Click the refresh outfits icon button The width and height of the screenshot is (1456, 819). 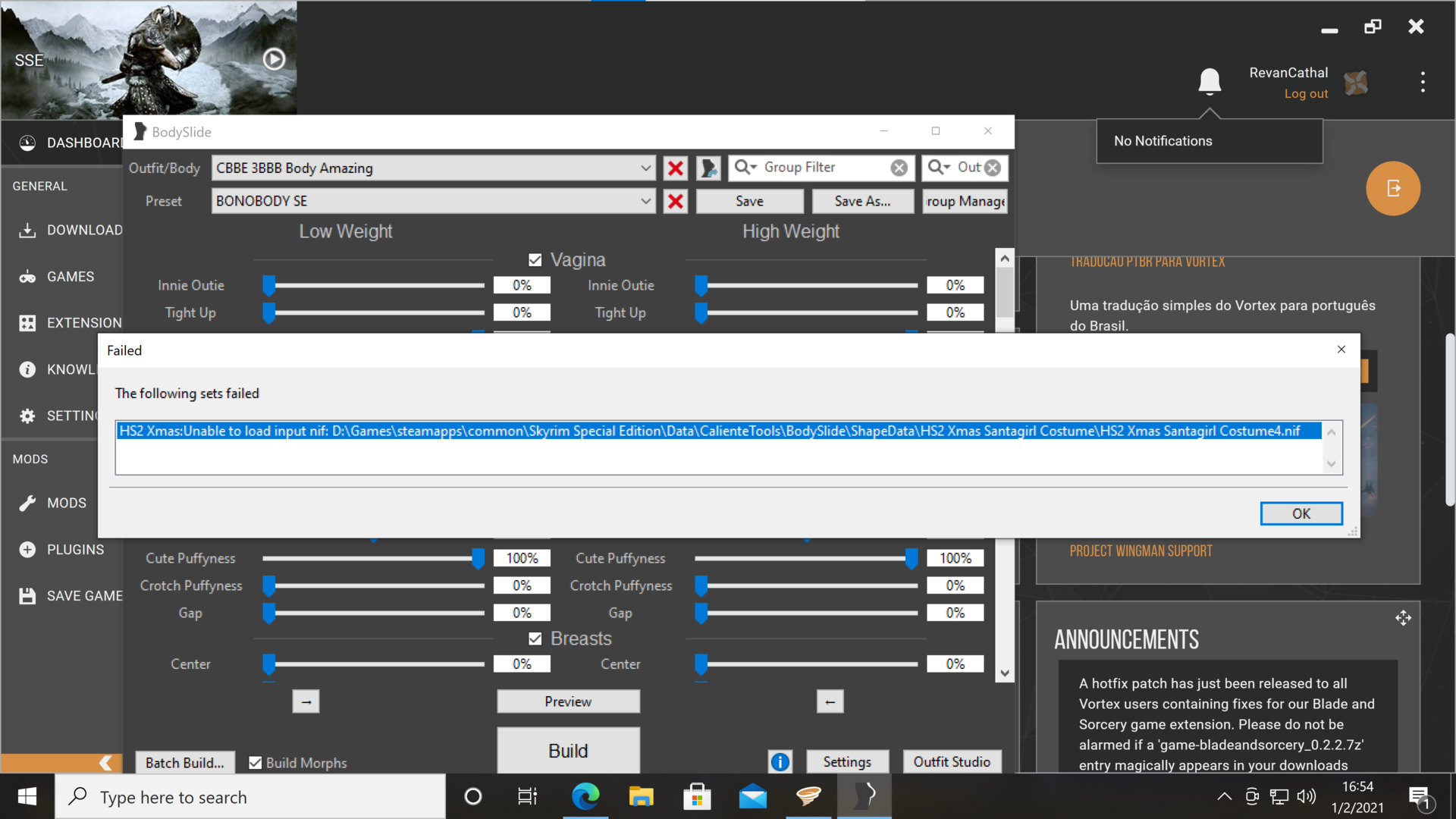coord(708,168)
